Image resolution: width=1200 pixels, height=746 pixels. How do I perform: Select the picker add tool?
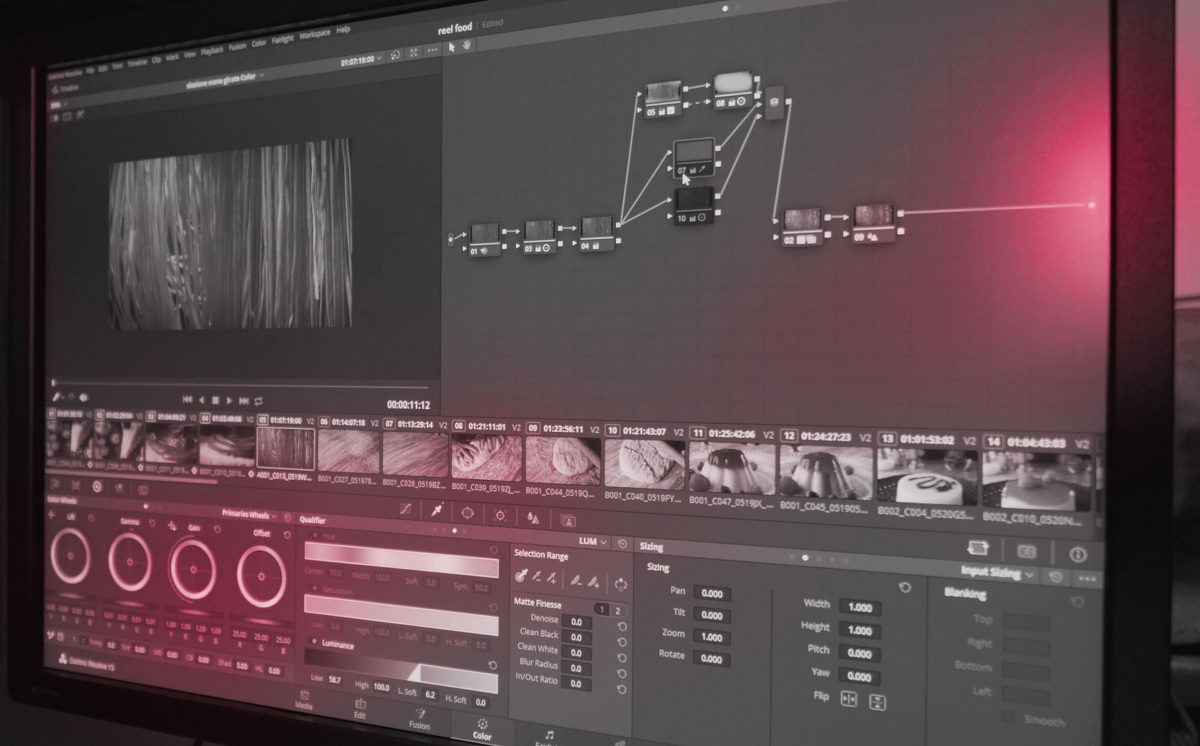(x=552, y=578)
